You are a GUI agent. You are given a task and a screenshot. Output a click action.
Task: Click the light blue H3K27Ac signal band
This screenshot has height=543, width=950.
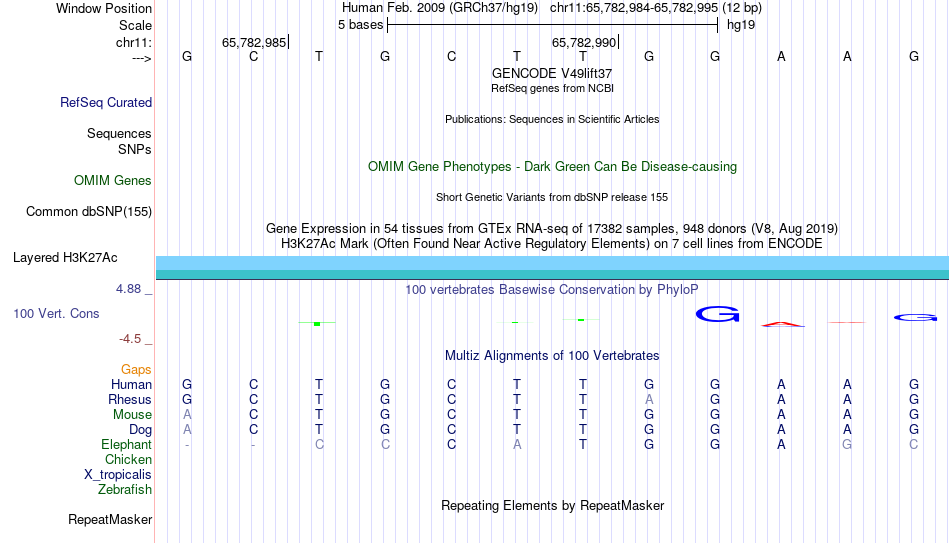point(552,263)
